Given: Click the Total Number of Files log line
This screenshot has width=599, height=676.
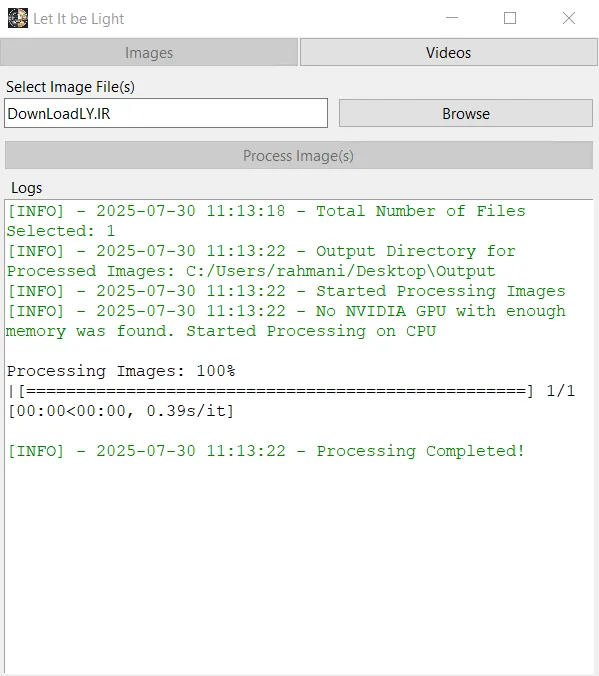Looking at the screenshot, I should tap(266, 221).
